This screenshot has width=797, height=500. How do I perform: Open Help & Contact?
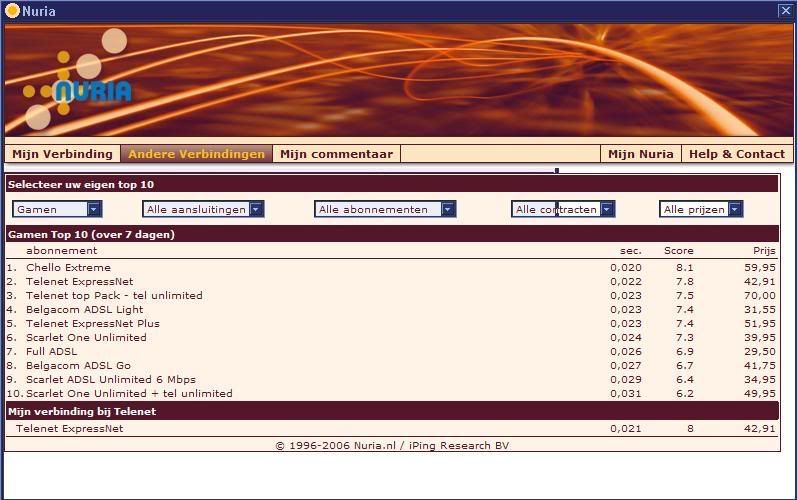[x=737, y=154]
